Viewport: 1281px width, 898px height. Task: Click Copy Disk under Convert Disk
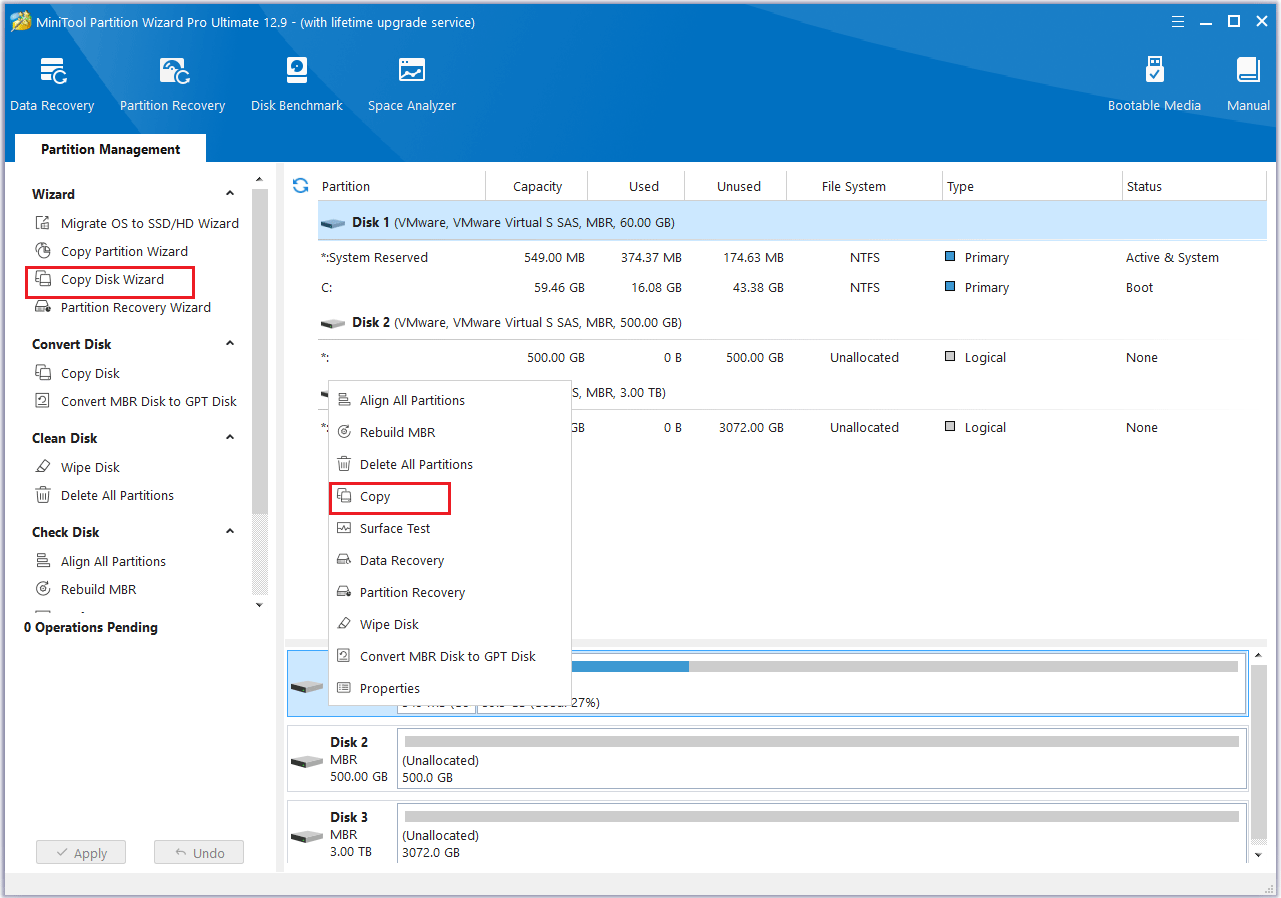point(77,373)
